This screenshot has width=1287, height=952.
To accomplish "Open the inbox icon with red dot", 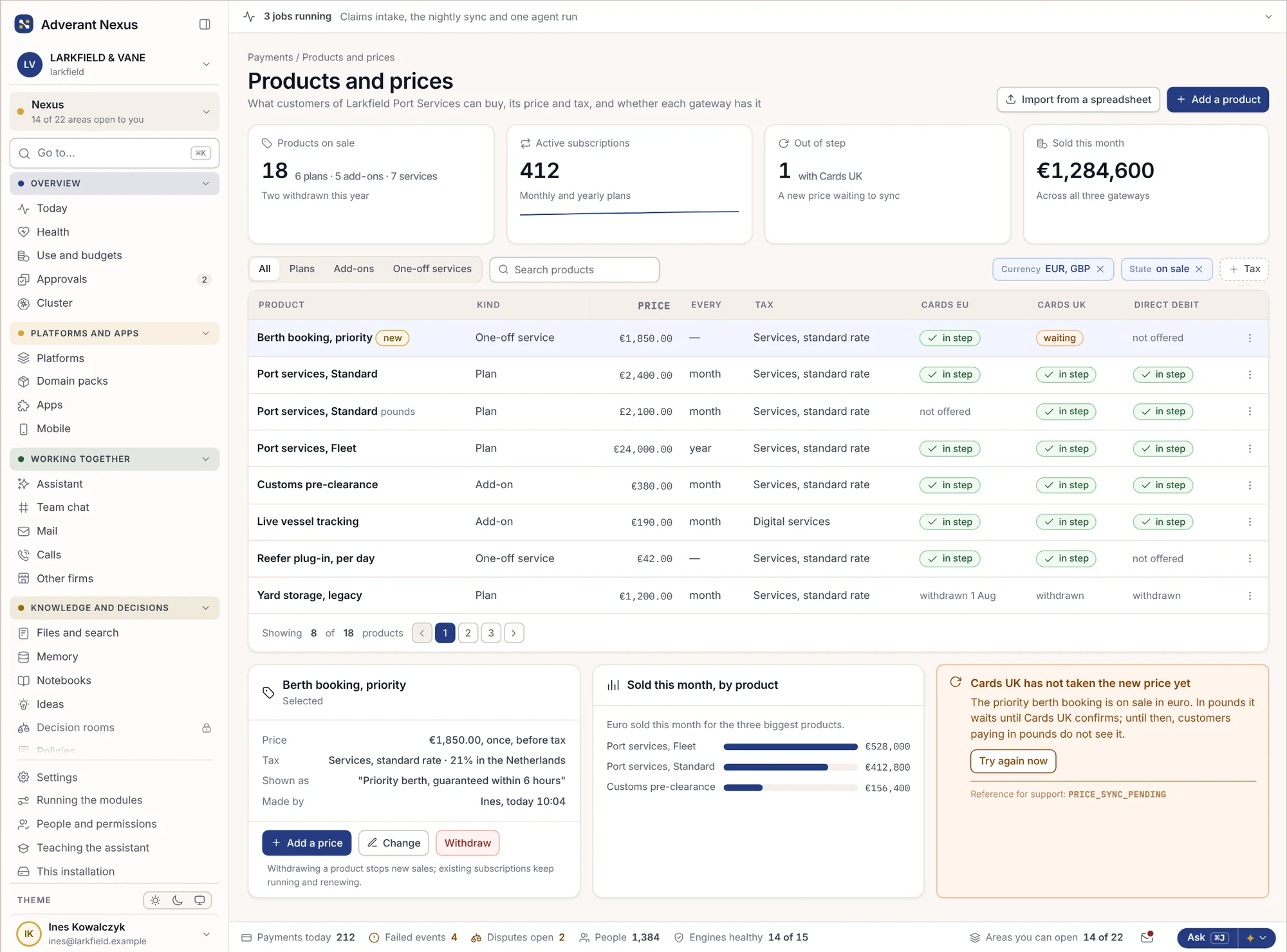I will pyautogui.click(x=1147, y=937).
